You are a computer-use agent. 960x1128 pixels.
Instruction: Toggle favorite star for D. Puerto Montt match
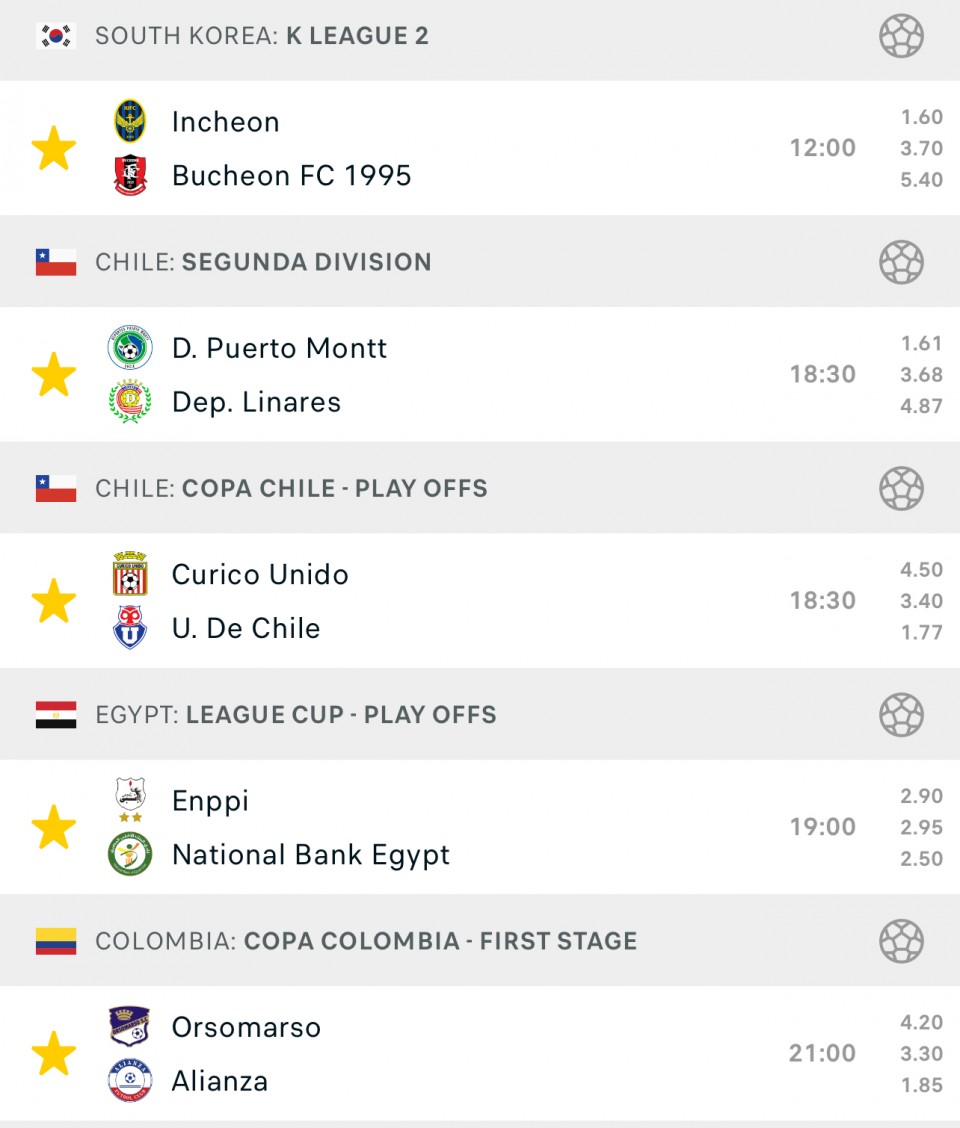(x=54, y=374)
